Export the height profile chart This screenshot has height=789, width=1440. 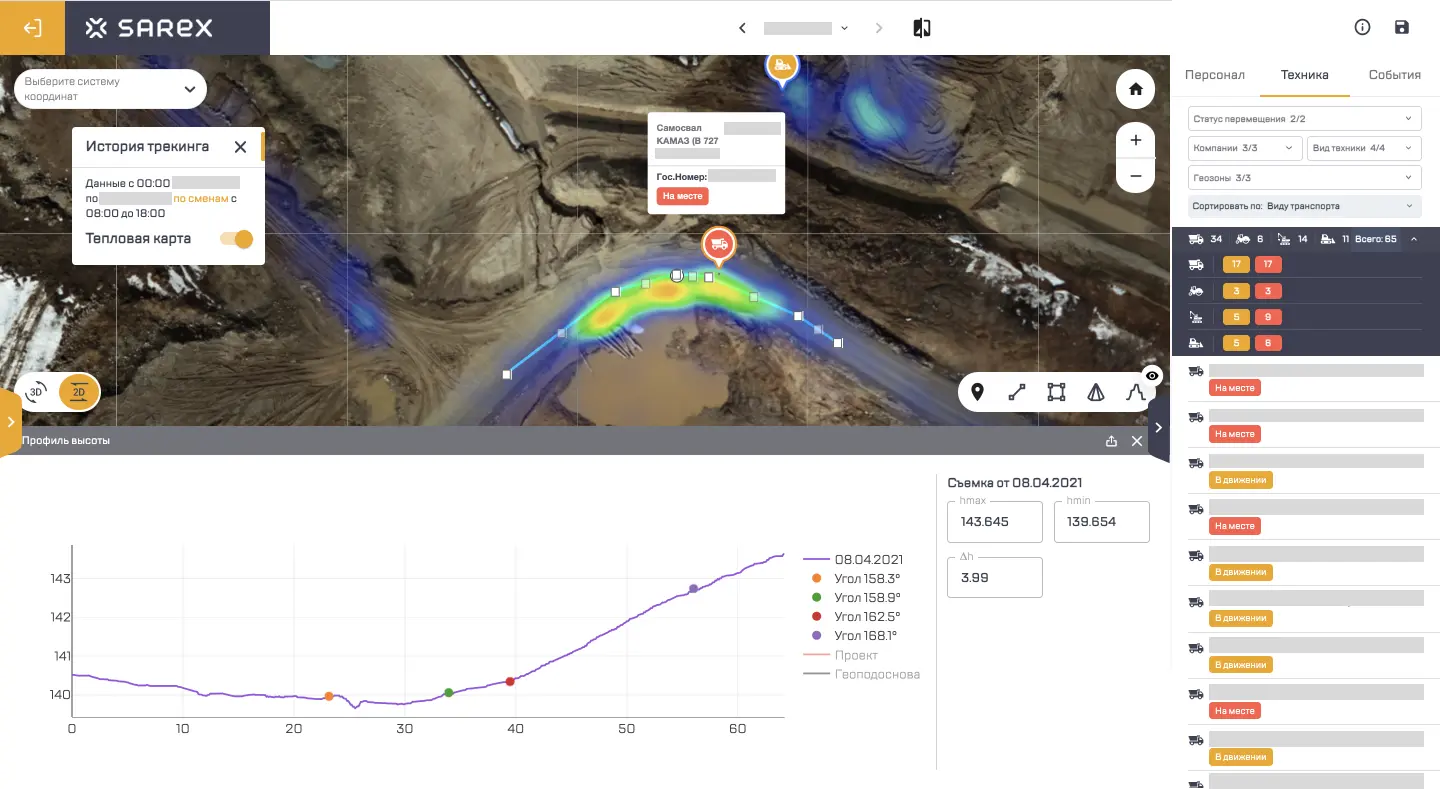point(1111,441)
